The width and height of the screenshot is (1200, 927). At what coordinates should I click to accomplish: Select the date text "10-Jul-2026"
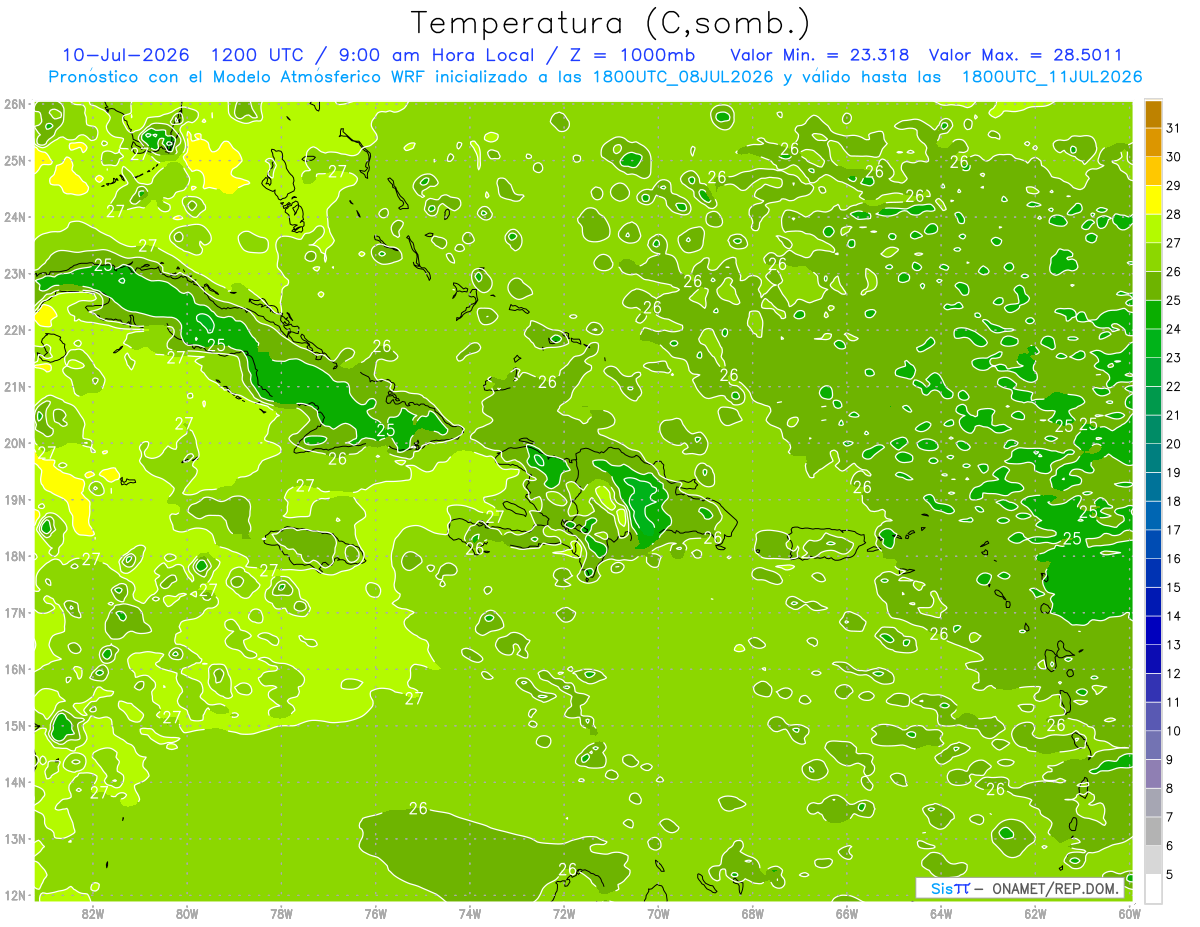coord(125,54)
